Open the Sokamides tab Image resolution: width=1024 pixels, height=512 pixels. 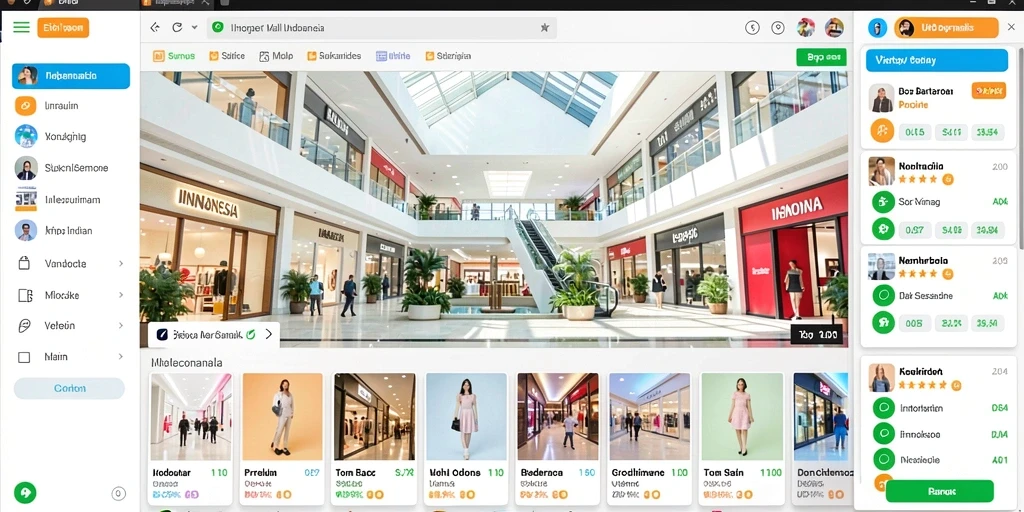click(334, 56)
